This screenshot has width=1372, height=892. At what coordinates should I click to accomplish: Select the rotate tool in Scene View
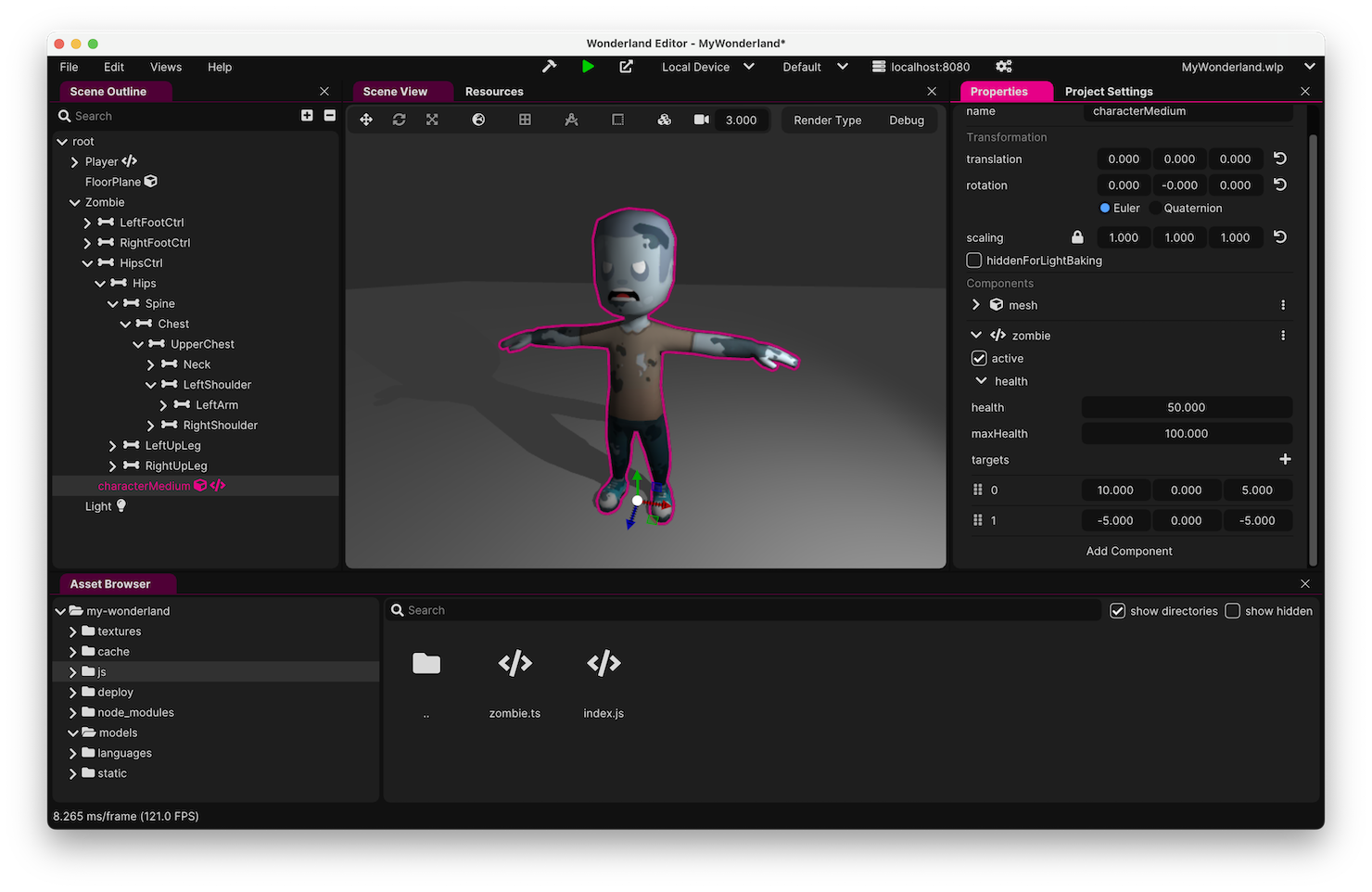pyautogui.click(x=400, y=120)
